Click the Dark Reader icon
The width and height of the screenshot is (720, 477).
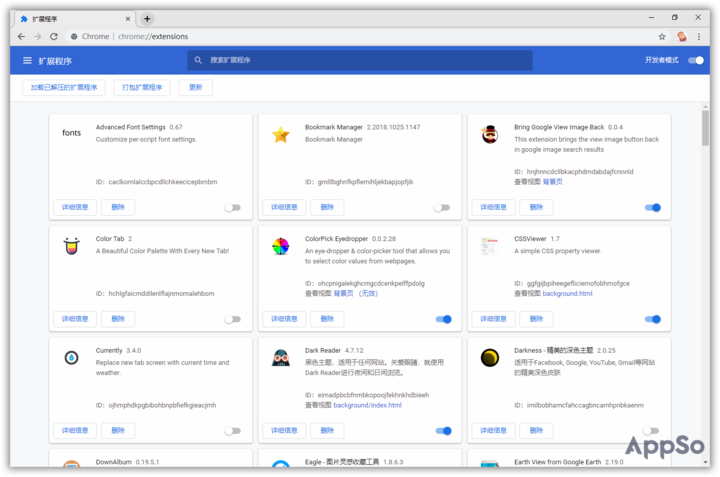tap(281, 358)
